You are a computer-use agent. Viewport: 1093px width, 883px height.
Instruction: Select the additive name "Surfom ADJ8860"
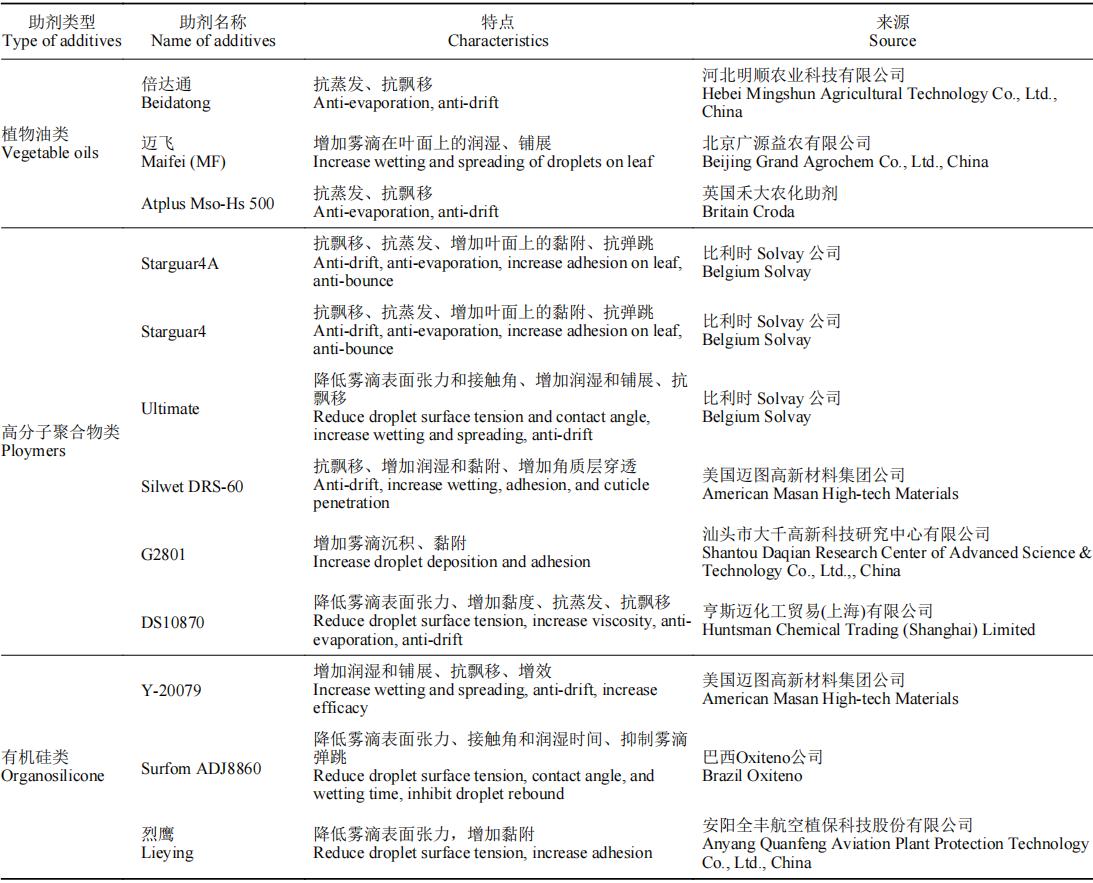[x=201, y=769]
